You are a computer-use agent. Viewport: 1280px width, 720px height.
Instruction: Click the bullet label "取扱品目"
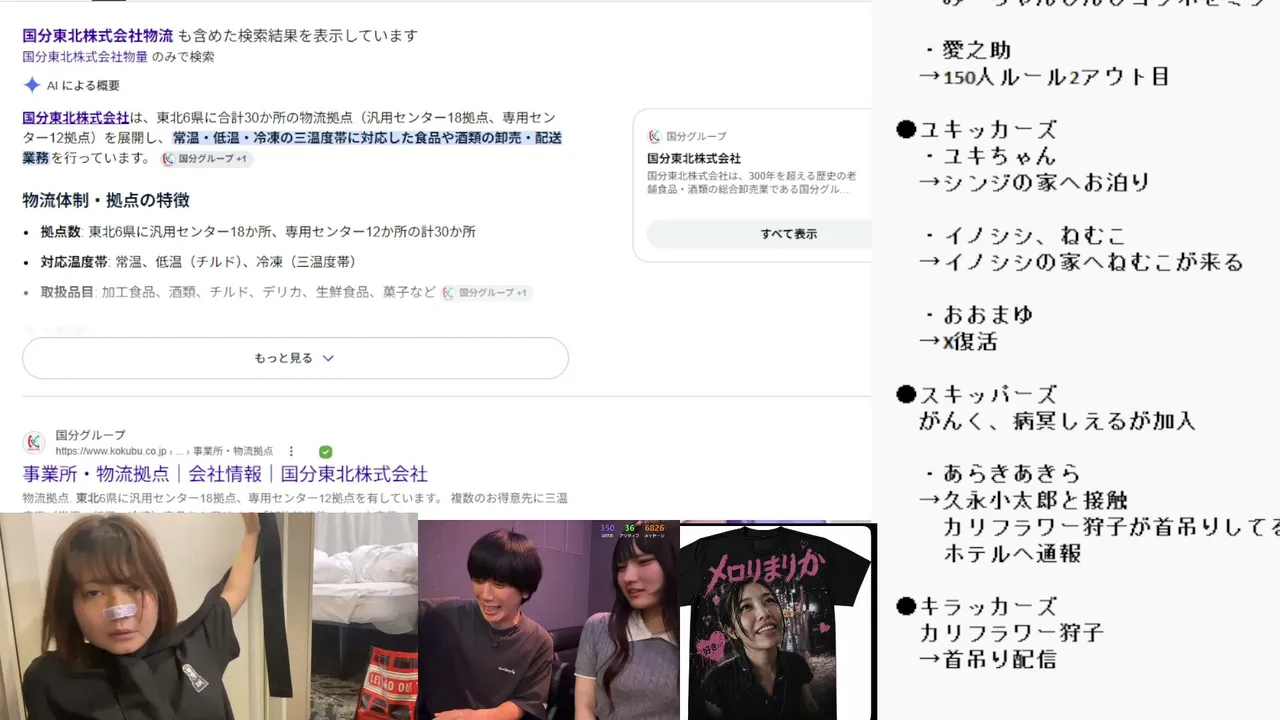67,292
